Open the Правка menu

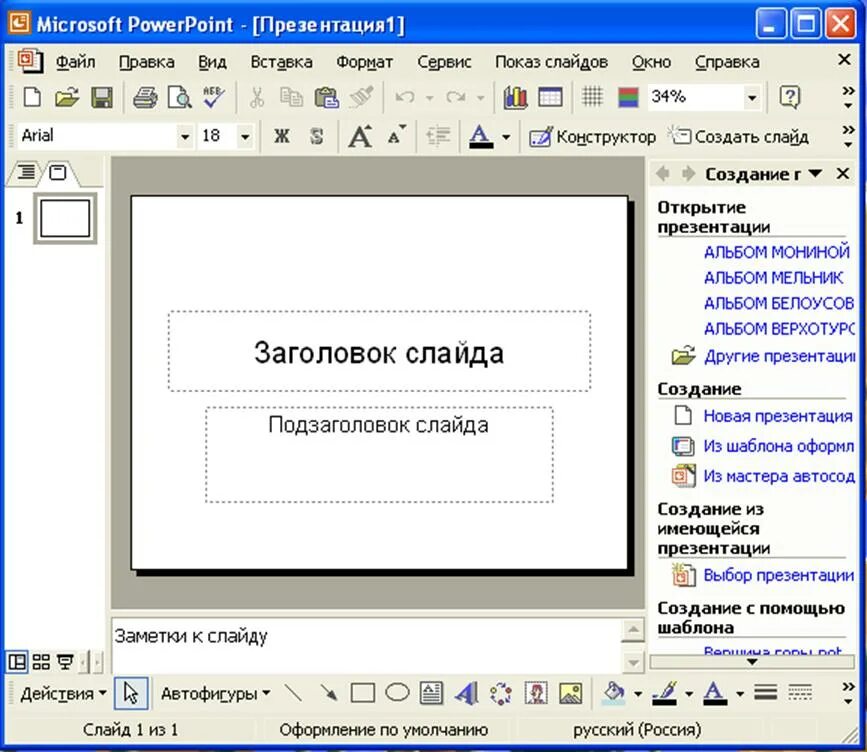(x=147, y=62)
